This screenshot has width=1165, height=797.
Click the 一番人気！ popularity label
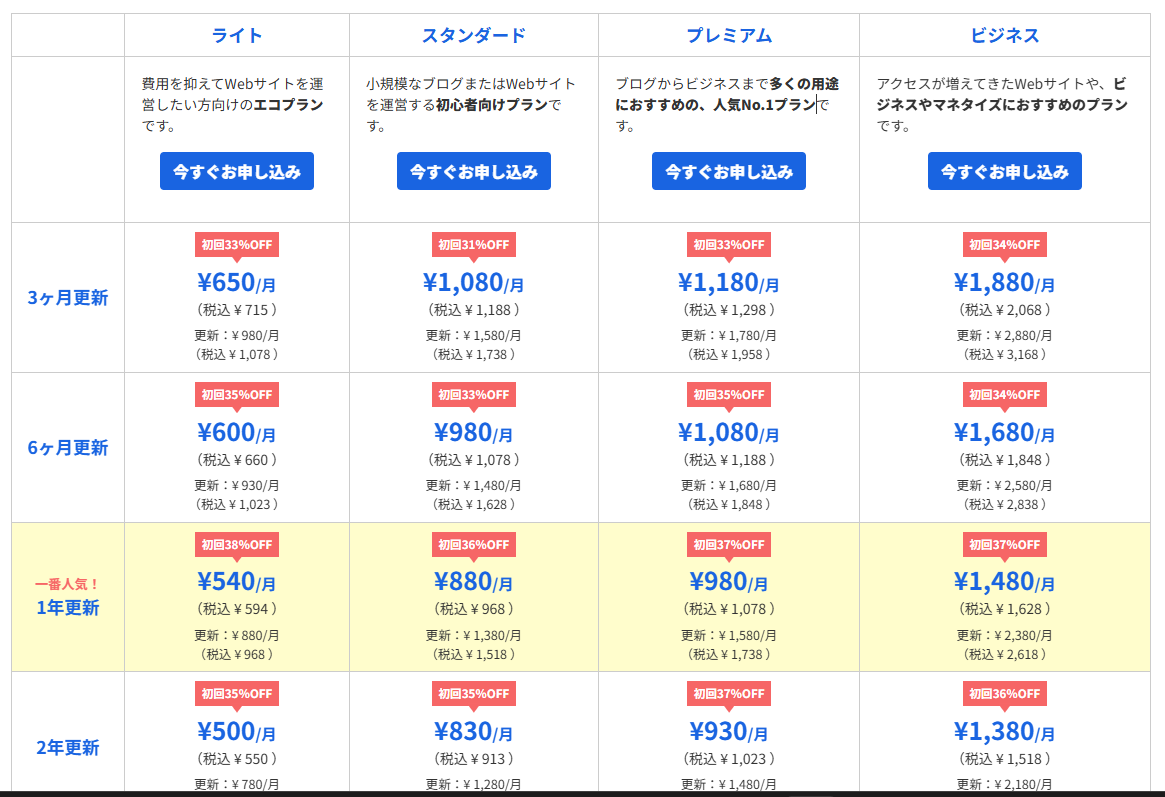pyautogui.click(x=68, y=584)
